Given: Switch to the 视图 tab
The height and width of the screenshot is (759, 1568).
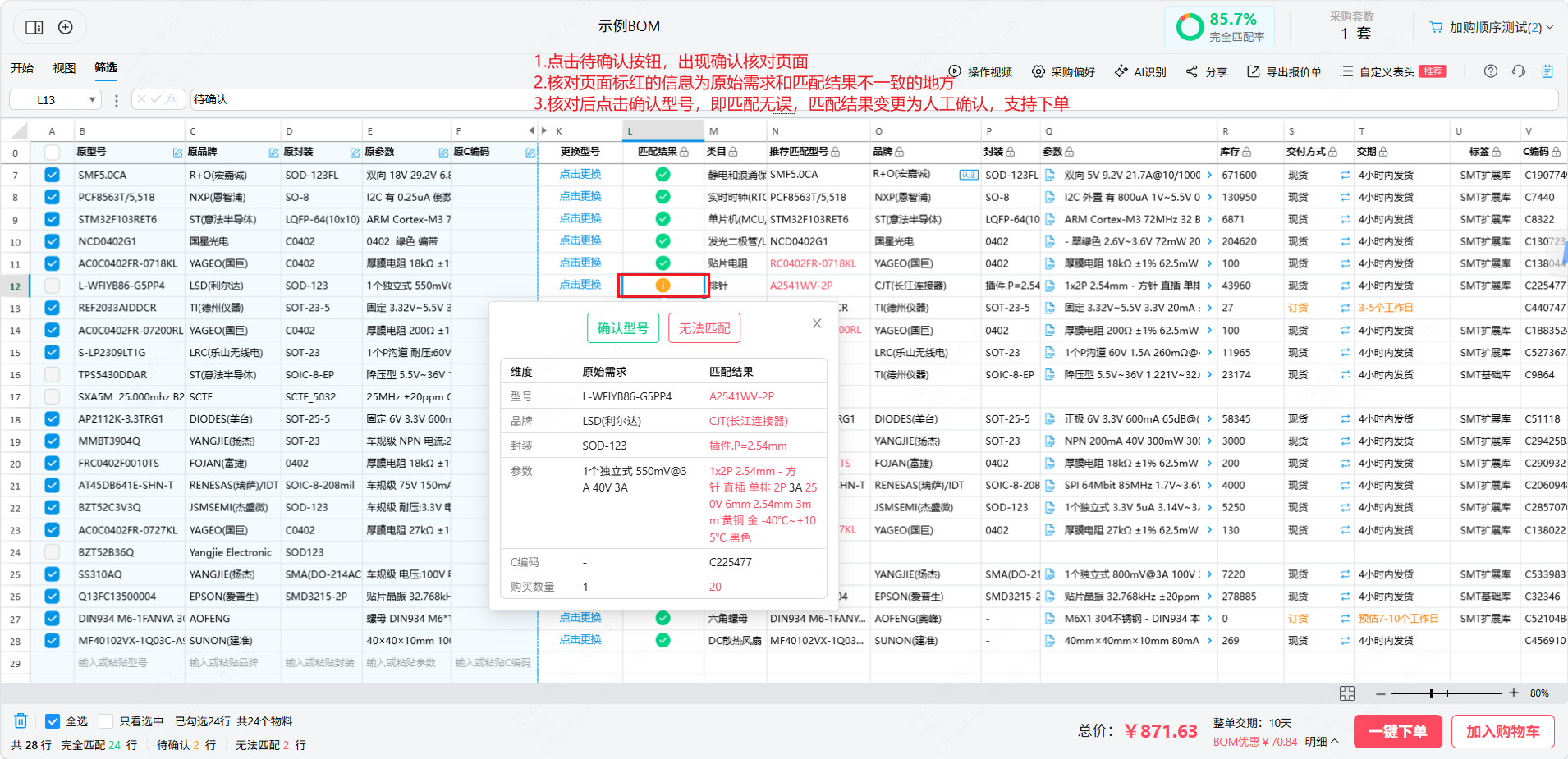Looking at the screenshot, I should click(64, 68).
